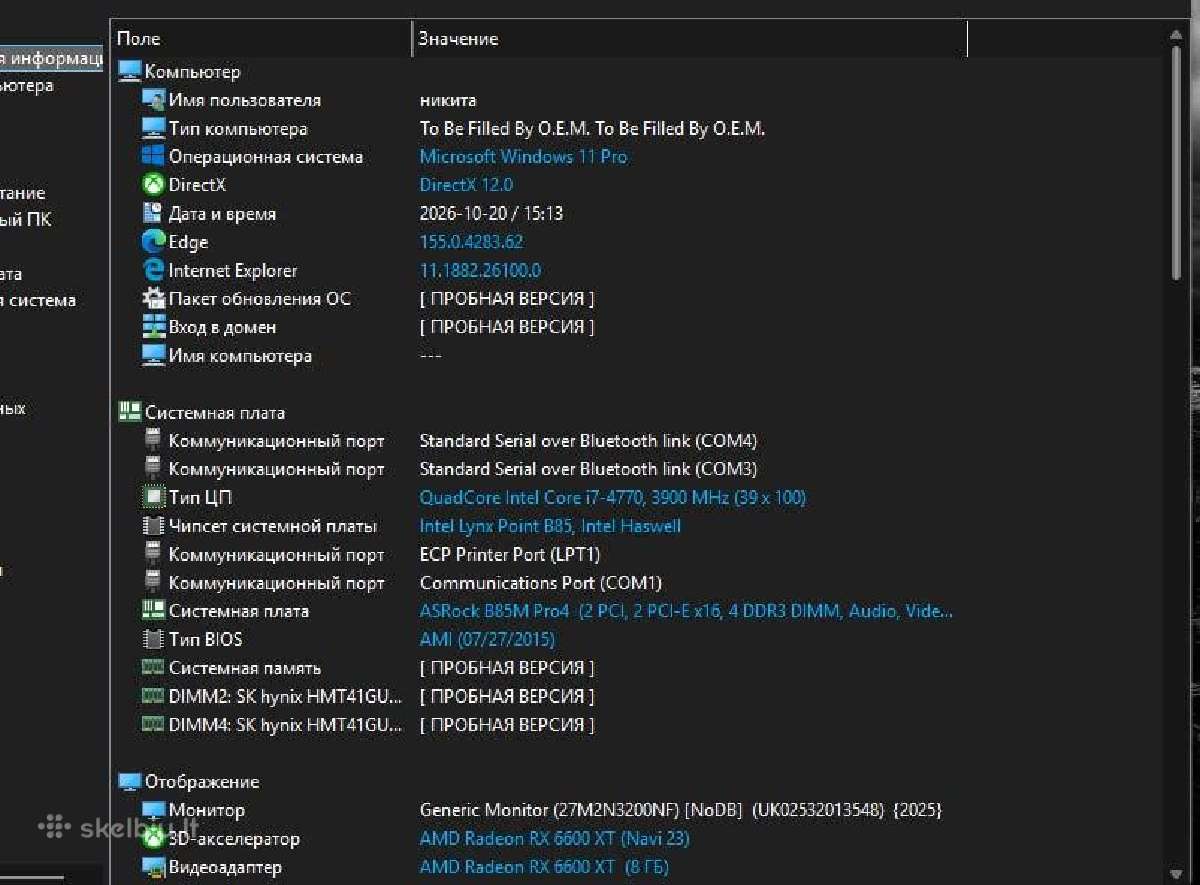Click the Системная плата section header icon
This screenshot has width=1200, height=885.
click(x=130, y=412)
